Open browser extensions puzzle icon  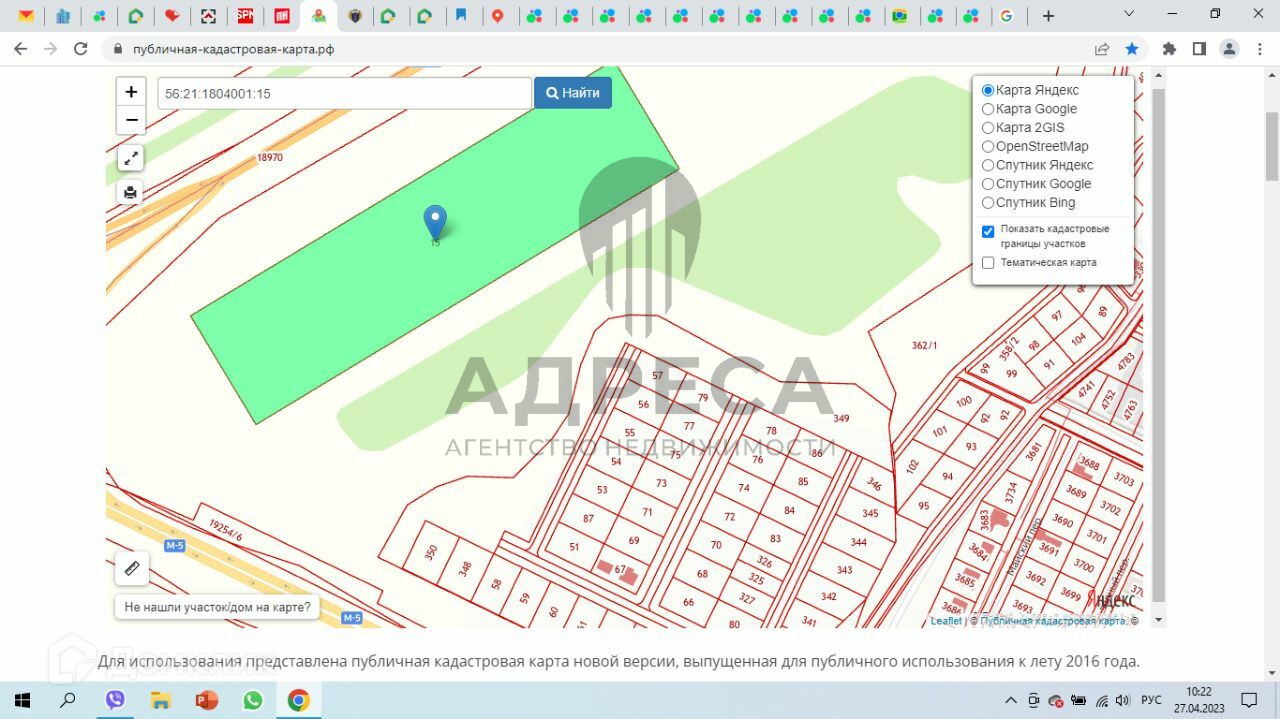point(1168,49)
